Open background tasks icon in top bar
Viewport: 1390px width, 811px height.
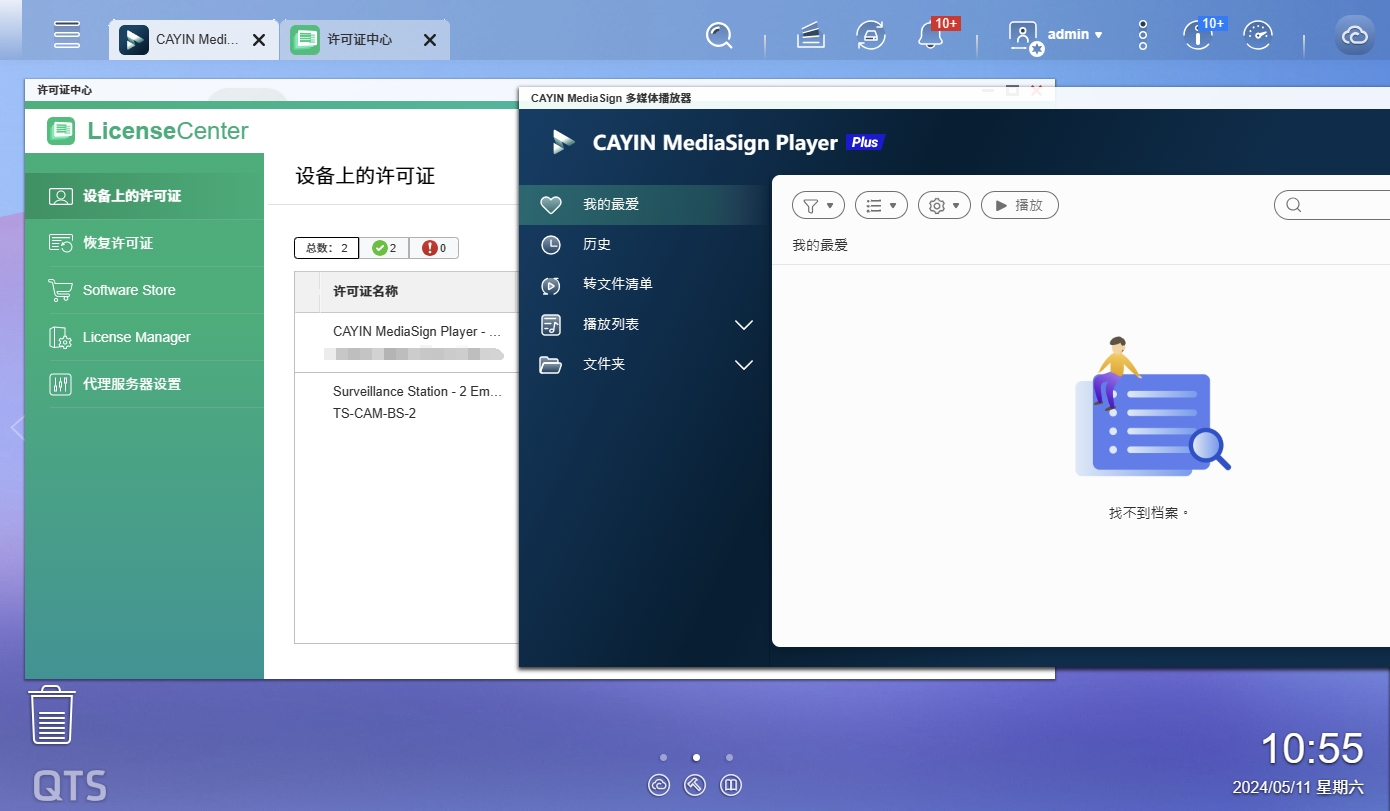pos(811,36)
